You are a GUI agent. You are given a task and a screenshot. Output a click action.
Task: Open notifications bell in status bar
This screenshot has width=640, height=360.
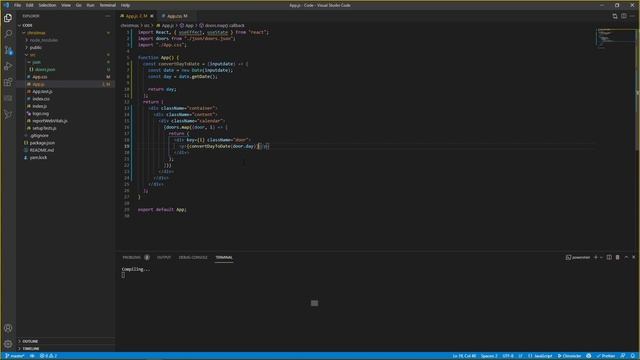tap(632, 356)
